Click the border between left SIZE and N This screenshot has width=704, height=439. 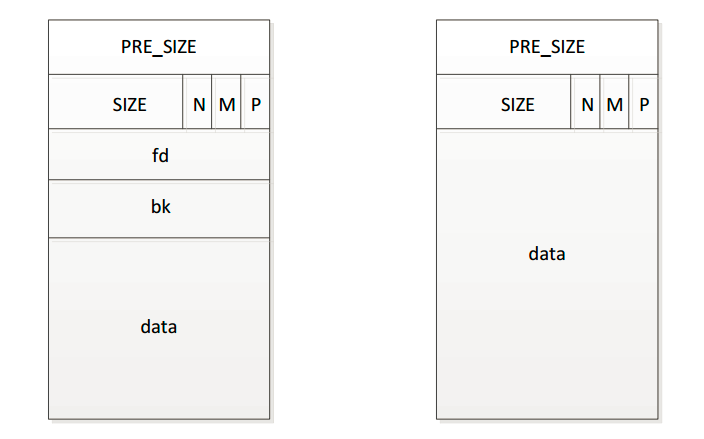(x=183, y=102)
